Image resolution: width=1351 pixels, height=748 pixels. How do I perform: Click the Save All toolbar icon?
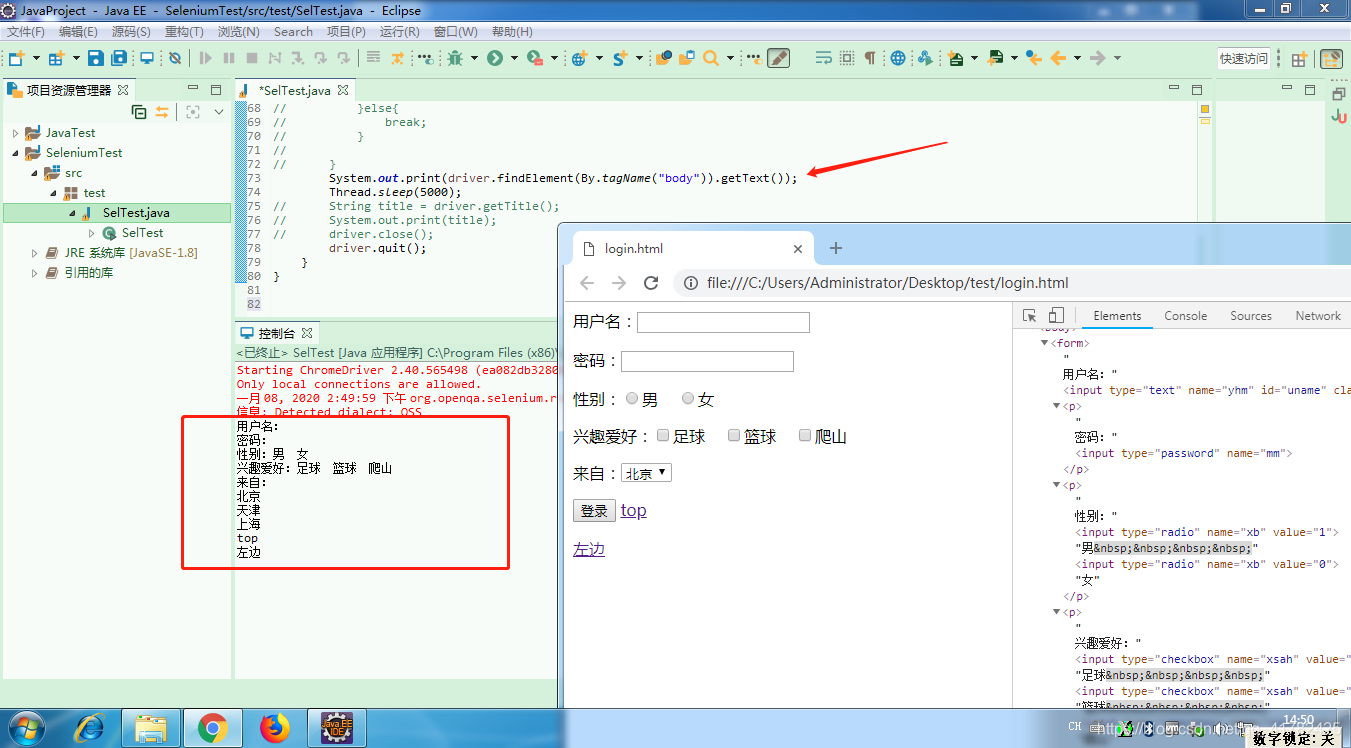(119, 58)
